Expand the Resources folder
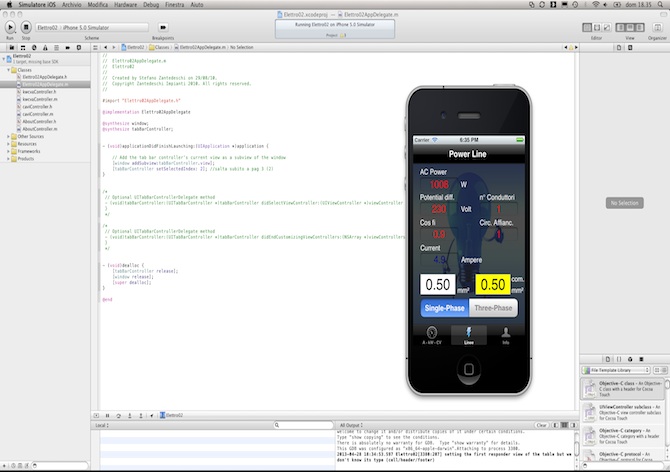The image size is (670, 472). (x=8, y=144)
